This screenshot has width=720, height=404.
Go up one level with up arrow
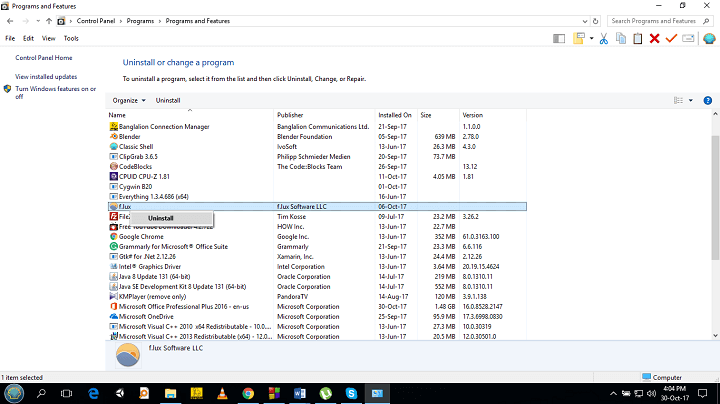[x=49, y=21]
